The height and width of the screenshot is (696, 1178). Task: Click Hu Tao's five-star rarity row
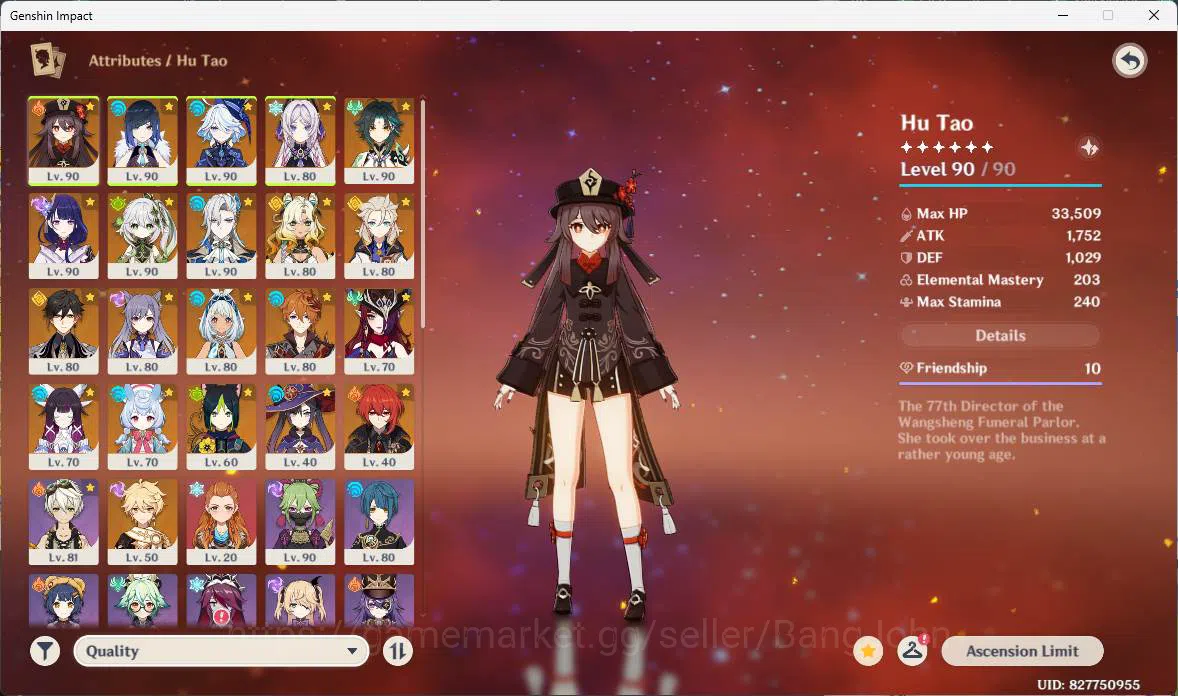pyautogui.click(x=947, y=147)
